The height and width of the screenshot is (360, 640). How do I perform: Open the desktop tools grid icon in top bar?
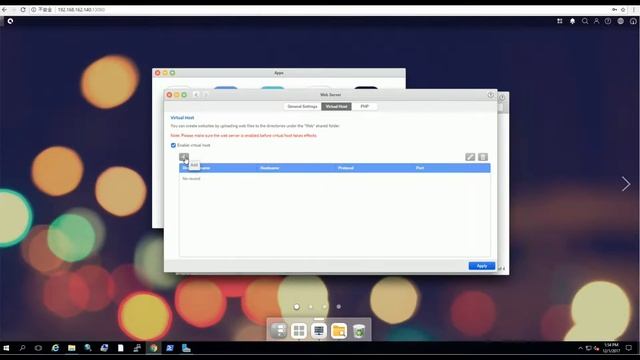point(560,21)
